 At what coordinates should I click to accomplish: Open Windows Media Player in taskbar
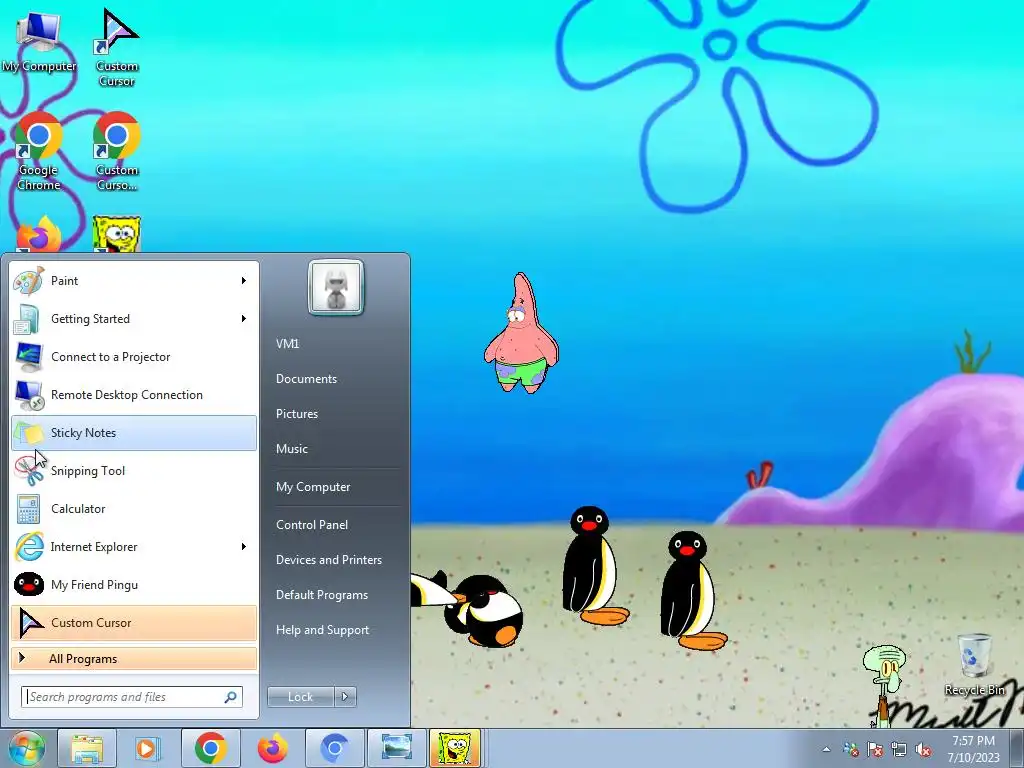coord(148,748)
